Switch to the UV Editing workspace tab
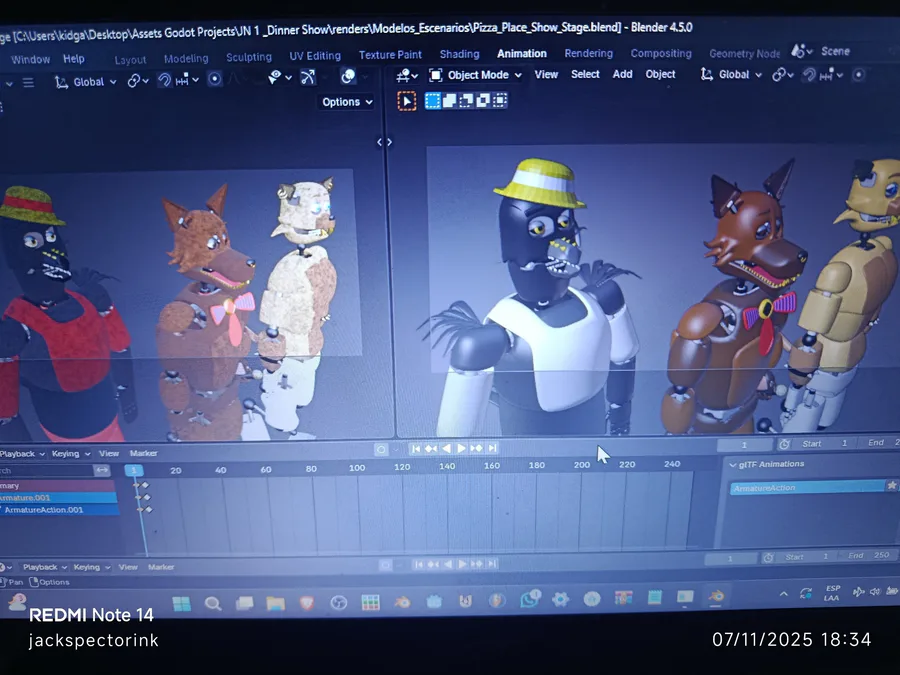The image size is (900, 675). coord(315,56)
